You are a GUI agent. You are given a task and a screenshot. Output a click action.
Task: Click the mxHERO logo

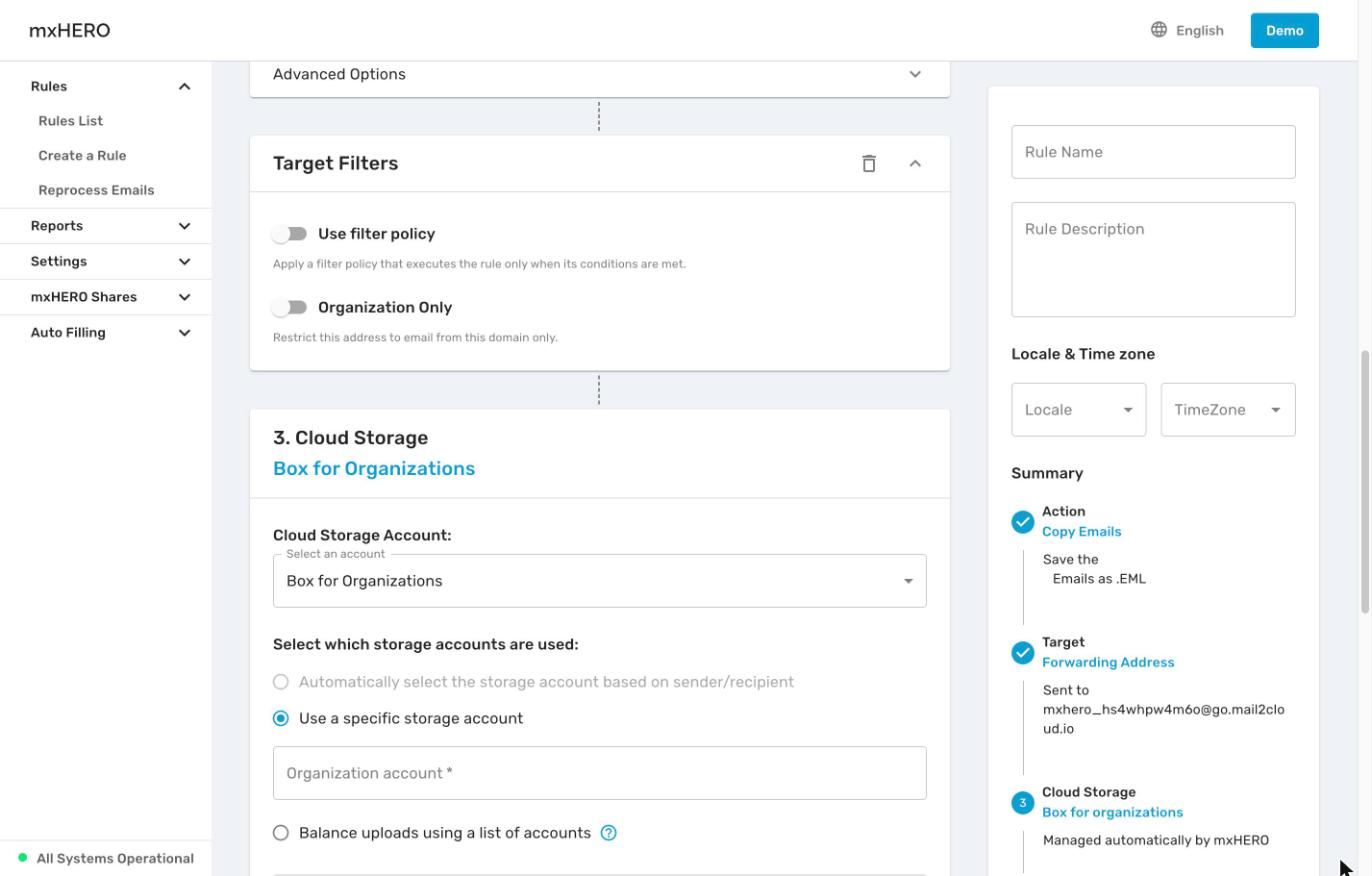pyautogui.click(x=70, y=30)
